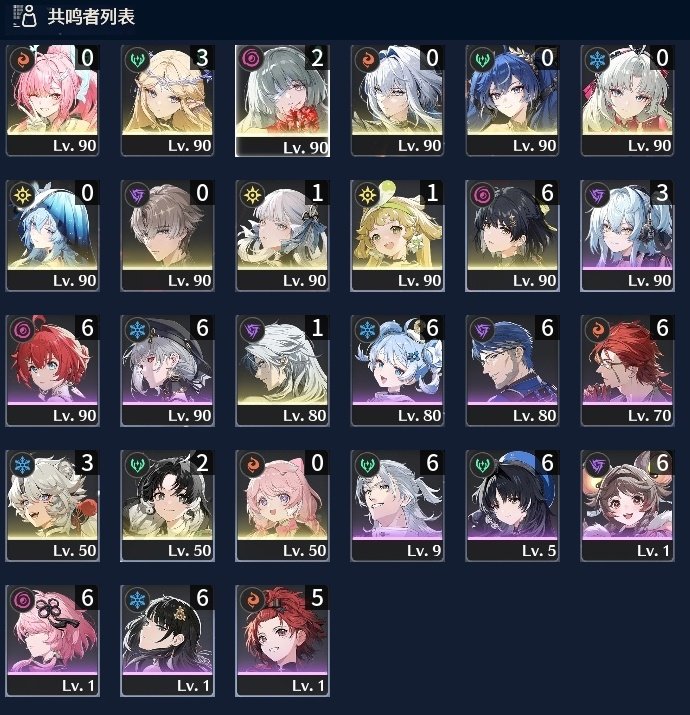Select the red-haired glasses character at Lv. 70
This screenshot has height=715, width=690.
point(627,370)
